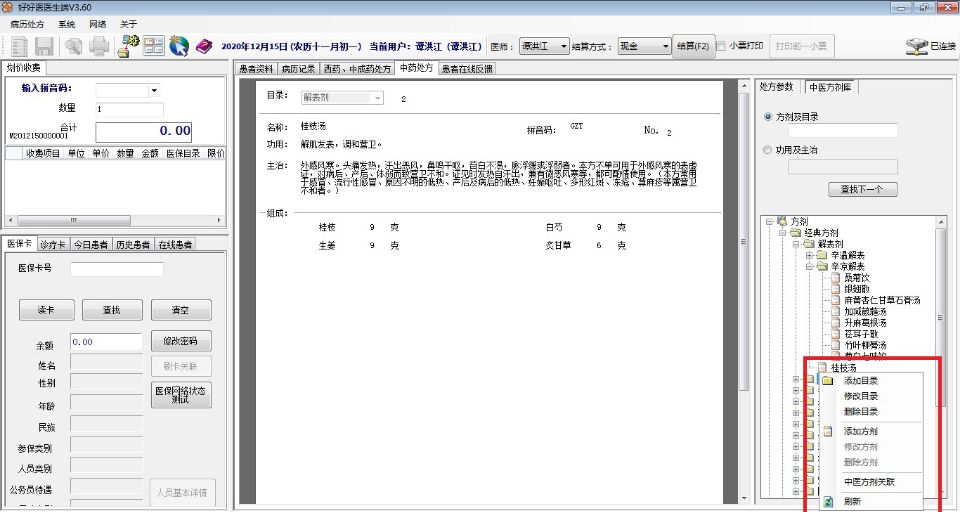
Task: Click the 医保卡号 input field
Action: (x=117, y=269)
